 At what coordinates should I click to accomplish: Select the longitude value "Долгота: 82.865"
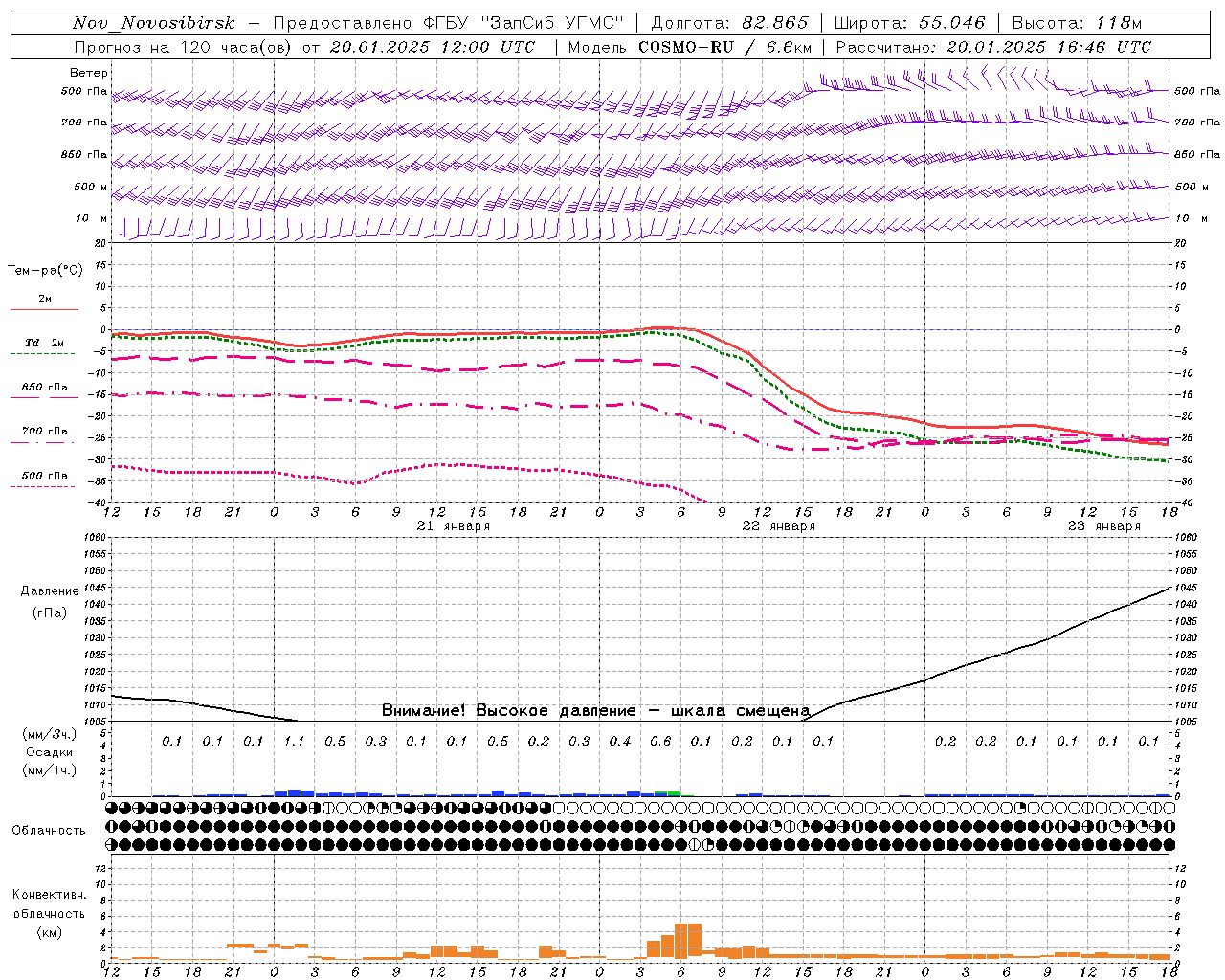pyautogui.click(x=729, y=23)
